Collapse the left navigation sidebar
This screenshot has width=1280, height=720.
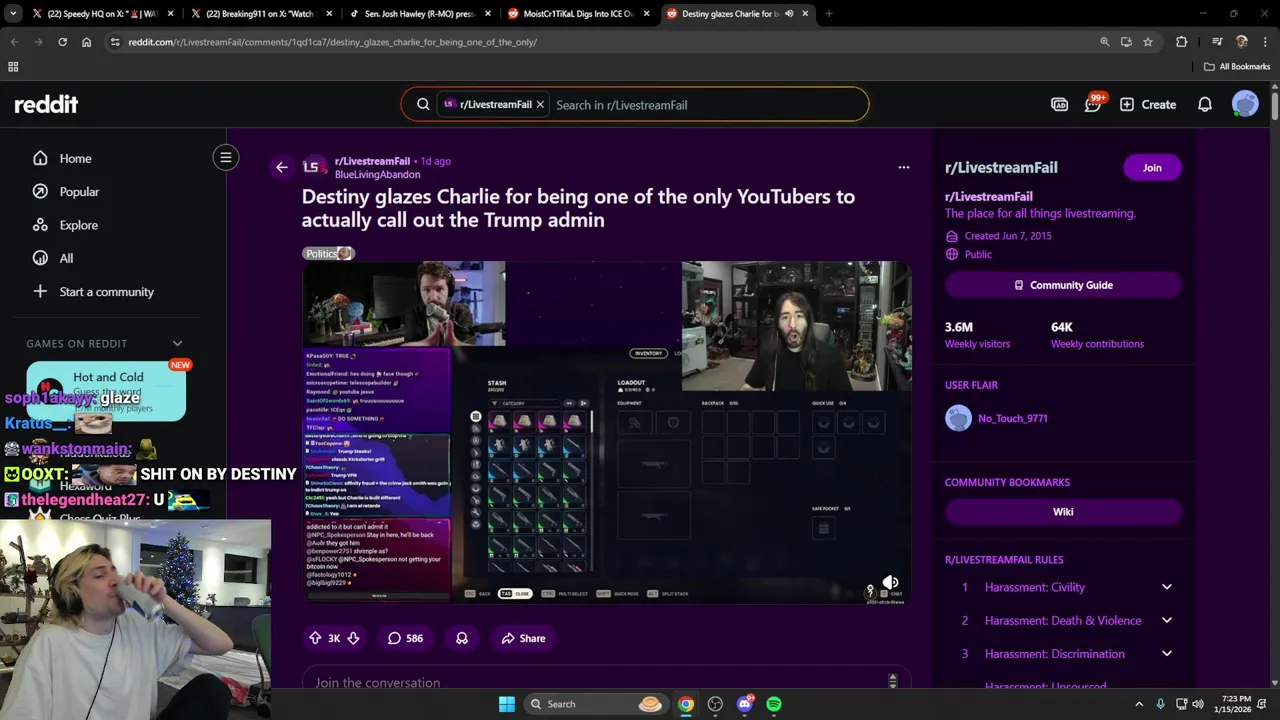pyautogui.click(x=226, y=157)
